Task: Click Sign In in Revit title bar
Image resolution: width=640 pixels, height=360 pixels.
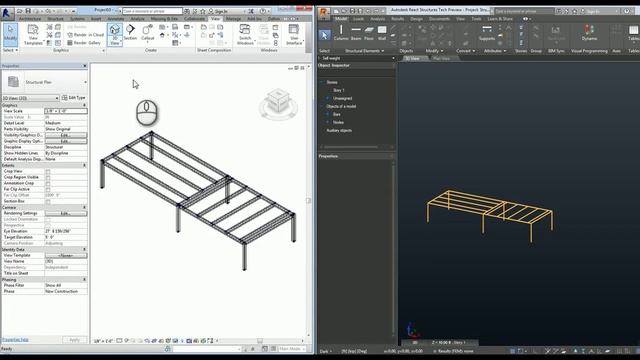Action: (218, 11)
